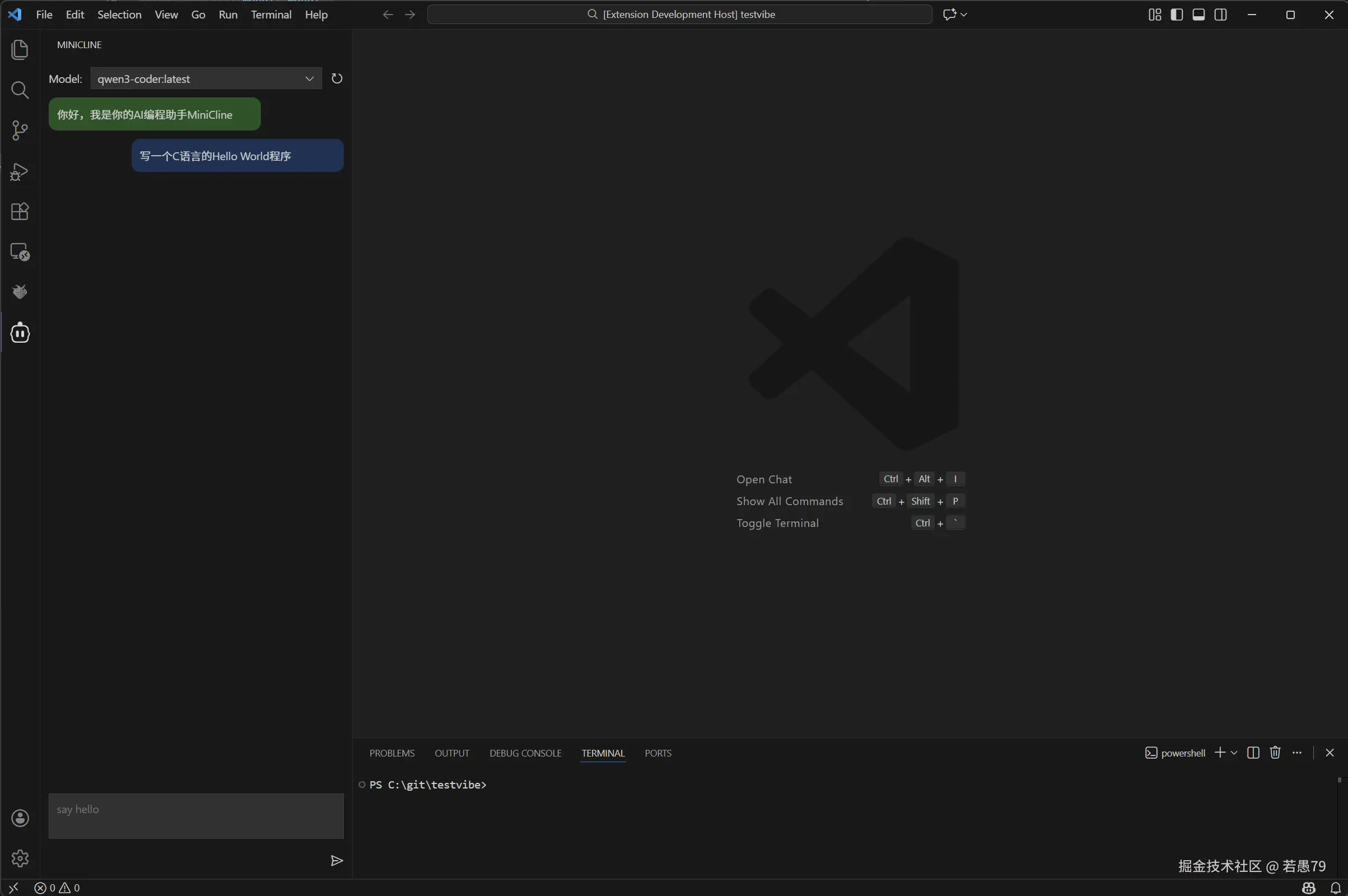Send the chat message arrow icon
The height and width of the screenshot is (896, 1348).
point(337,861)
